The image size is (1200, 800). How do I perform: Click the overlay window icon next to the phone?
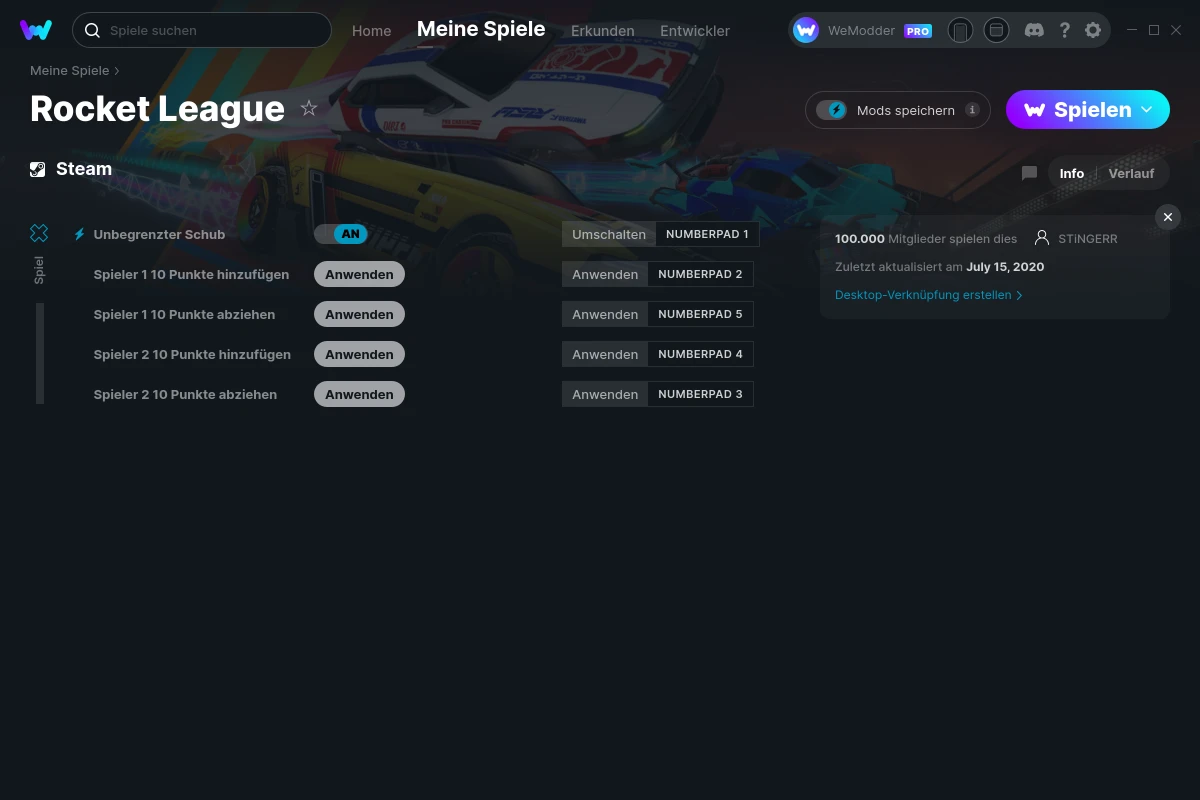(x=996, y=30)
